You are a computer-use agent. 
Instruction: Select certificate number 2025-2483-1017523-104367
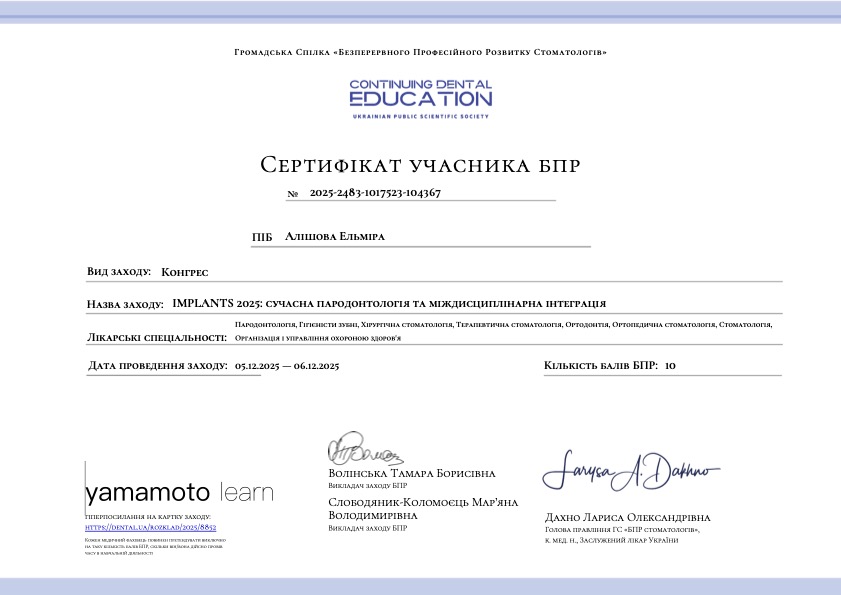pos(375,193)
